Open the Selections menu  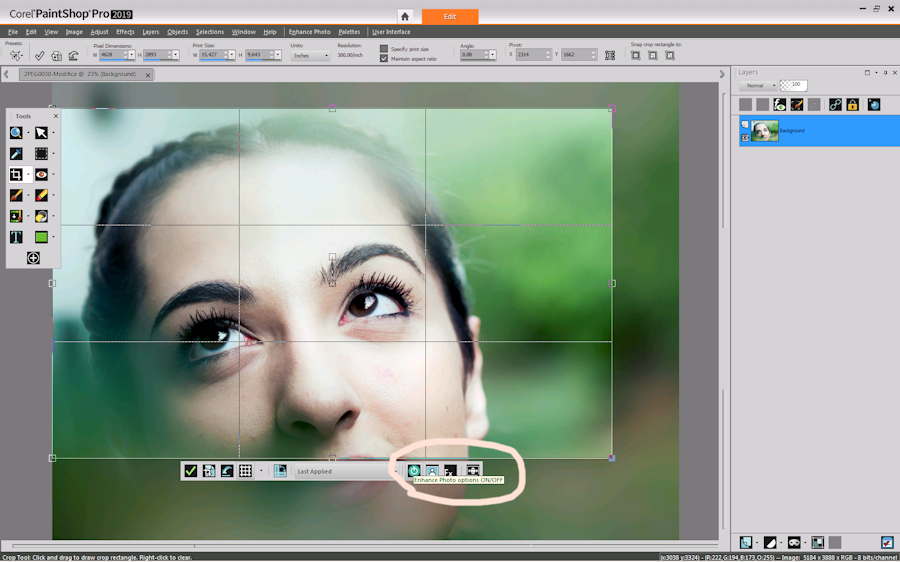(x=209, y=32)
